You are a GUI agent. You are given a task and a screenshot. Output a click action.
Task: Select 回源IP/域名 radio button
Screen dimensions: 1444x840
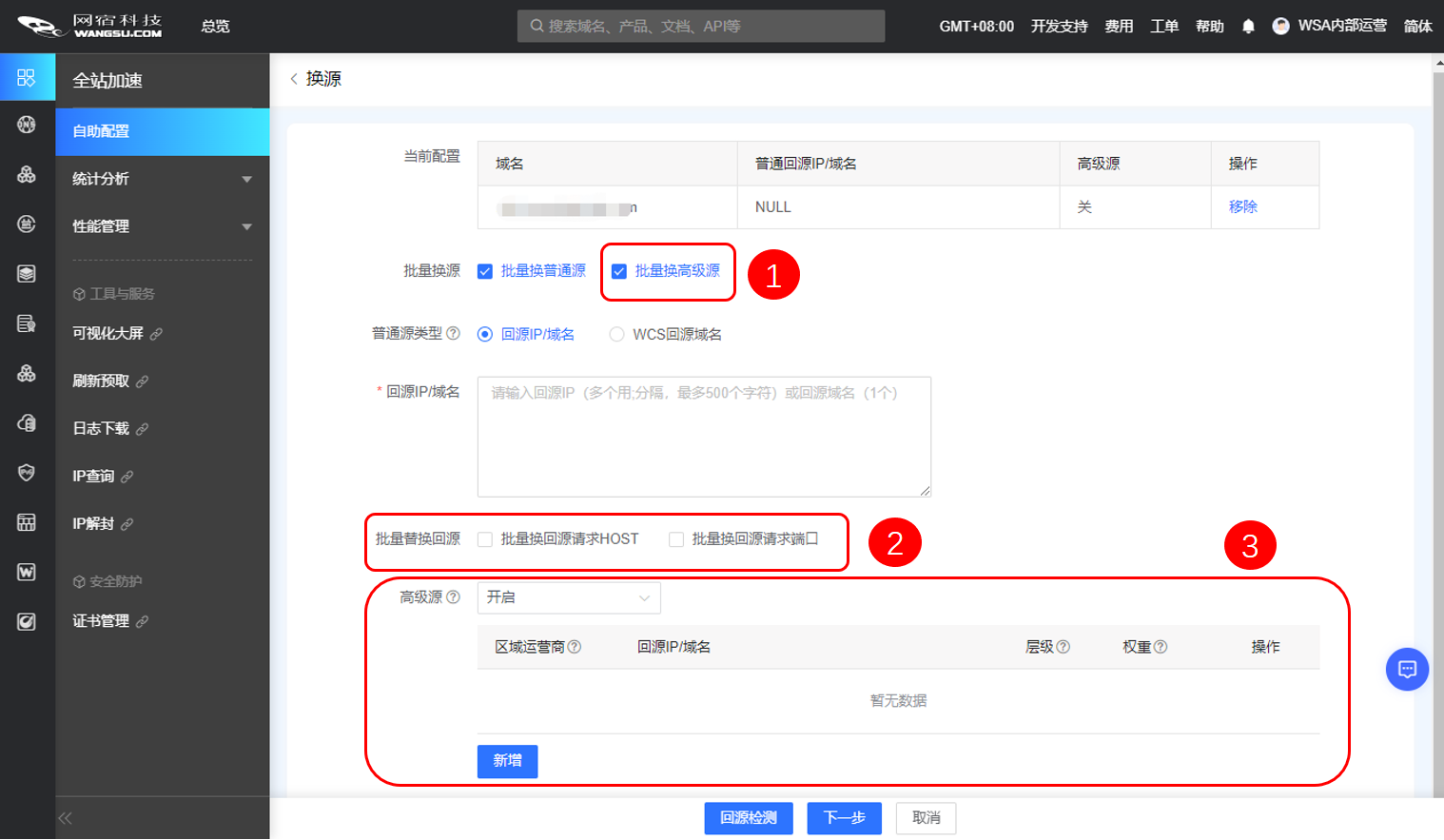(485, 335)
